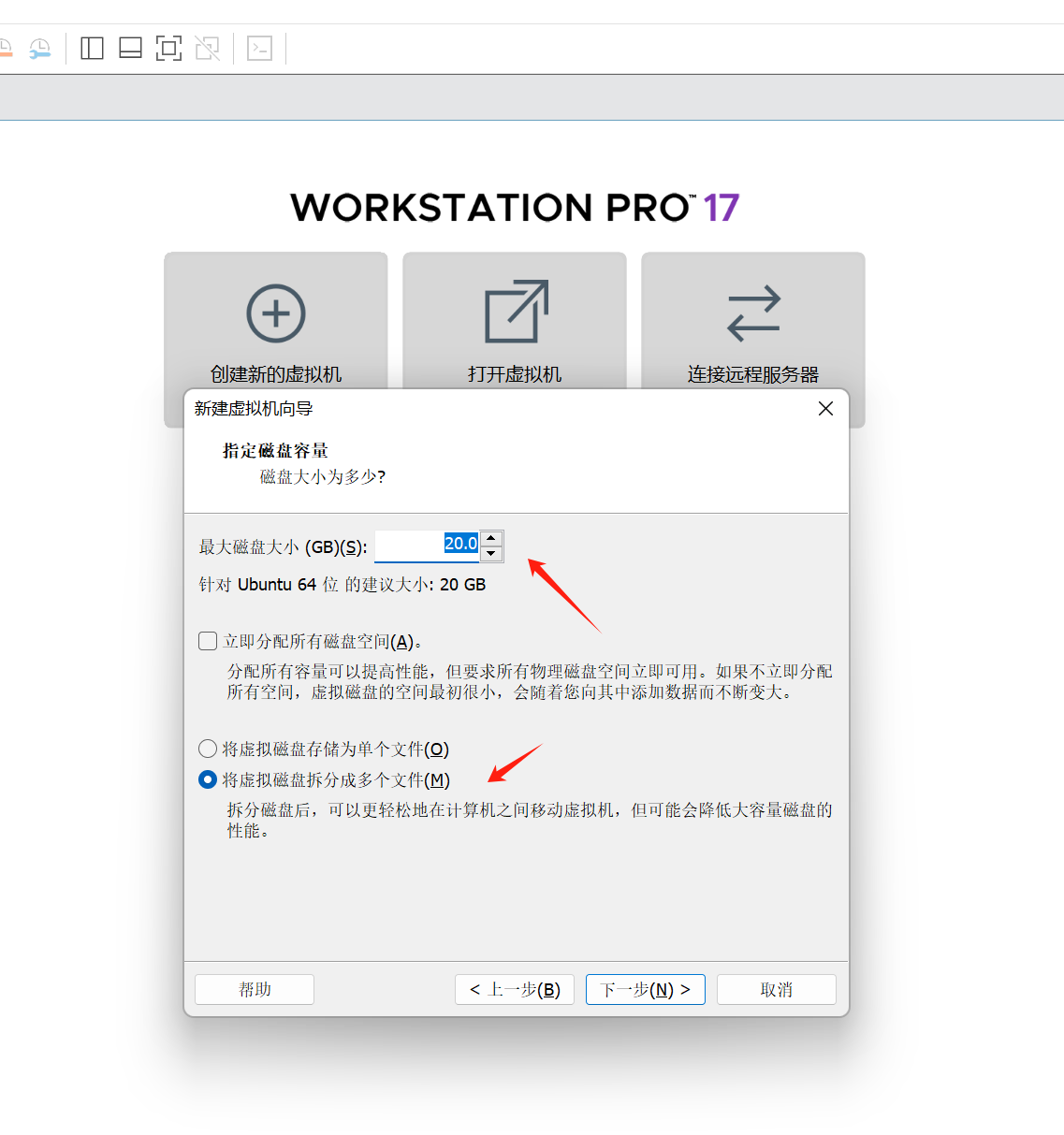Click the '指定磁盘容量' heading text
Image resolution: width=1064 pixels, height=1135 pixels.
(275, 450)
